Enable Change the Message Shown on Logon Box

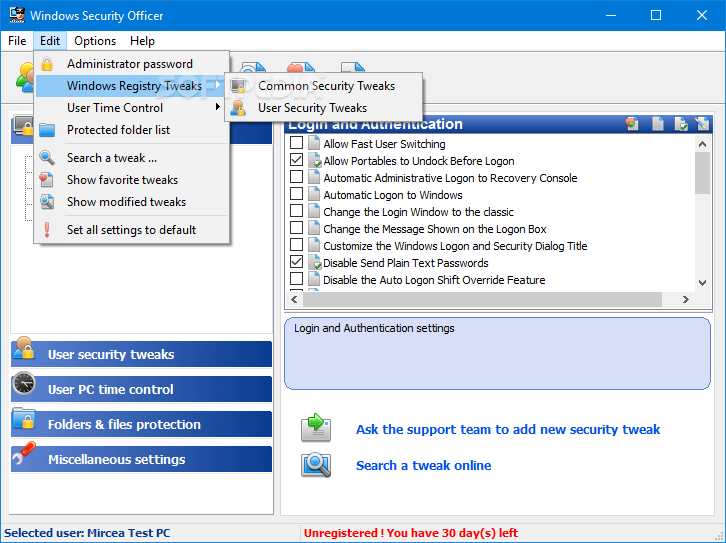(296, 228)
